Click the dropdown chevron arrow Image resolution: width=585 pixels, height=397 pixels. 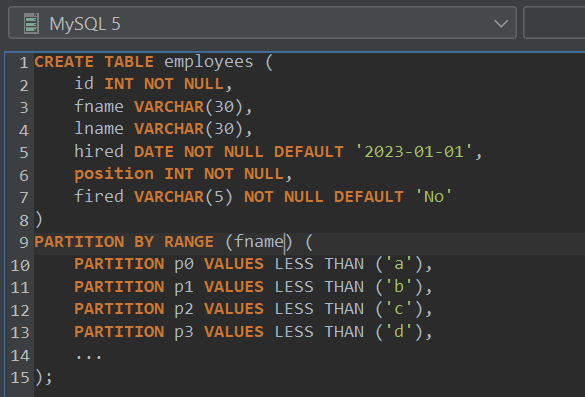pos(501,24)
